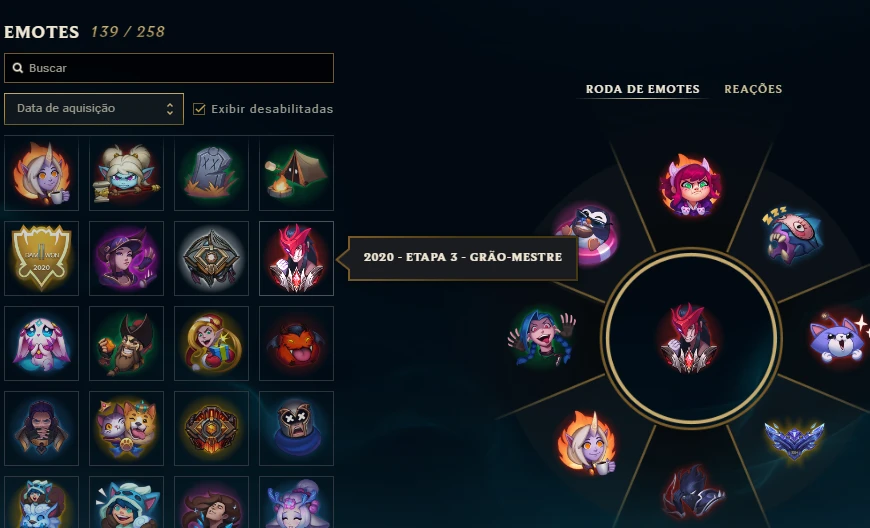Image resolution: width=870 pixels, height=528 pixels.
Task: Select the Santa elf with gift emote
Action: pos(211,343)
